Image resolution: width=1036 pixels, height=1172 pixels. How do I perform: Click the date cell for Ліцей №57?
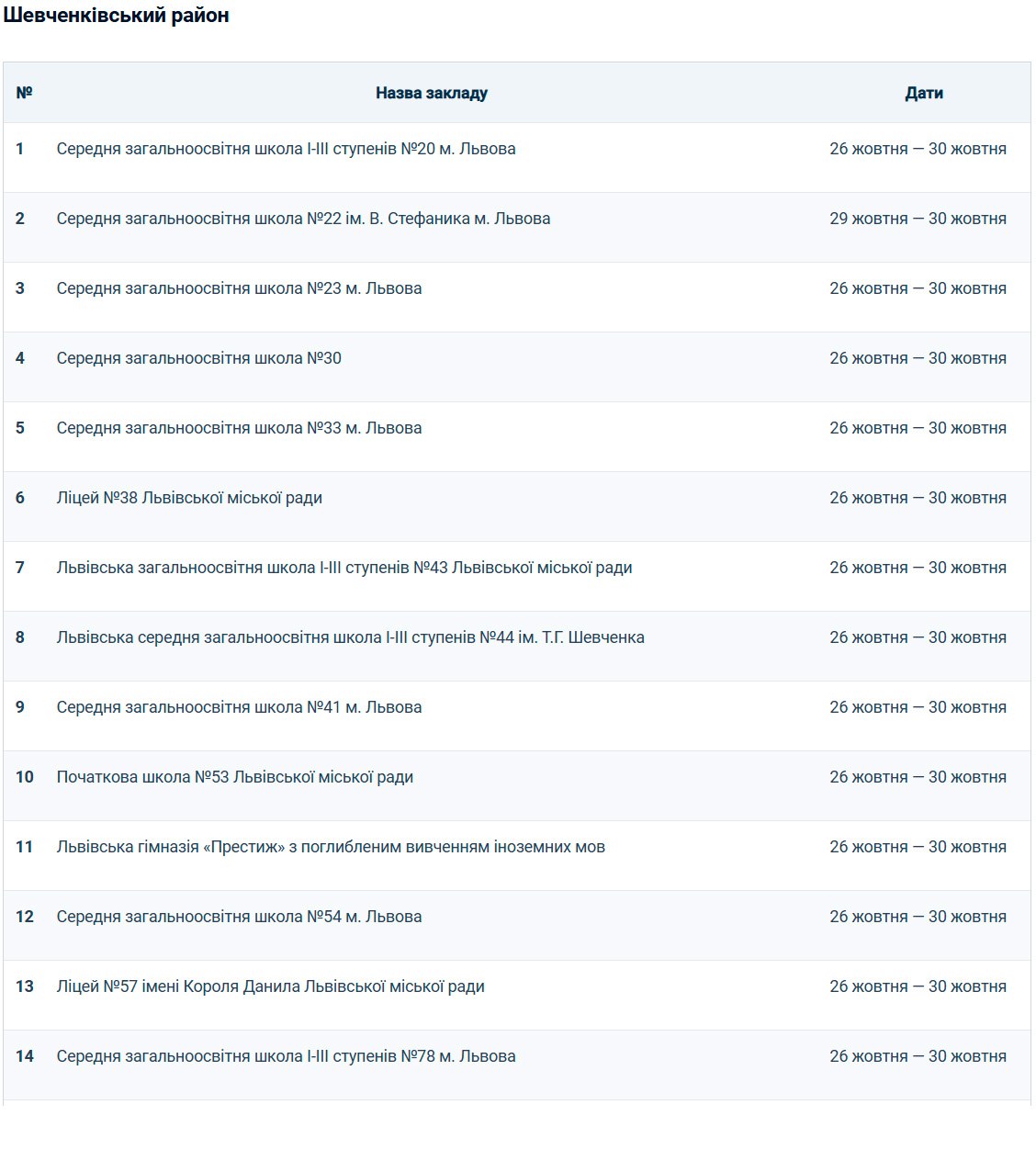click(x=918, y=986)
